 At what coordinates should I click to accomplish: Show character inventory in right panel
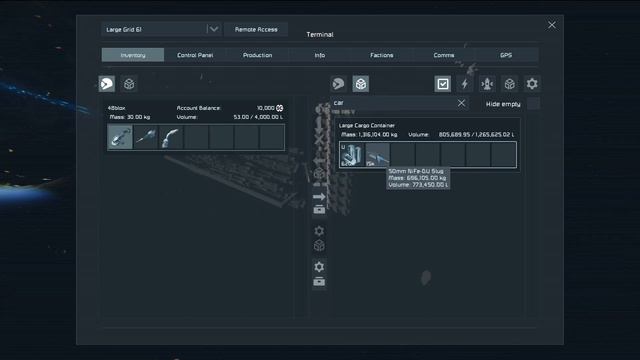(338, 84)
